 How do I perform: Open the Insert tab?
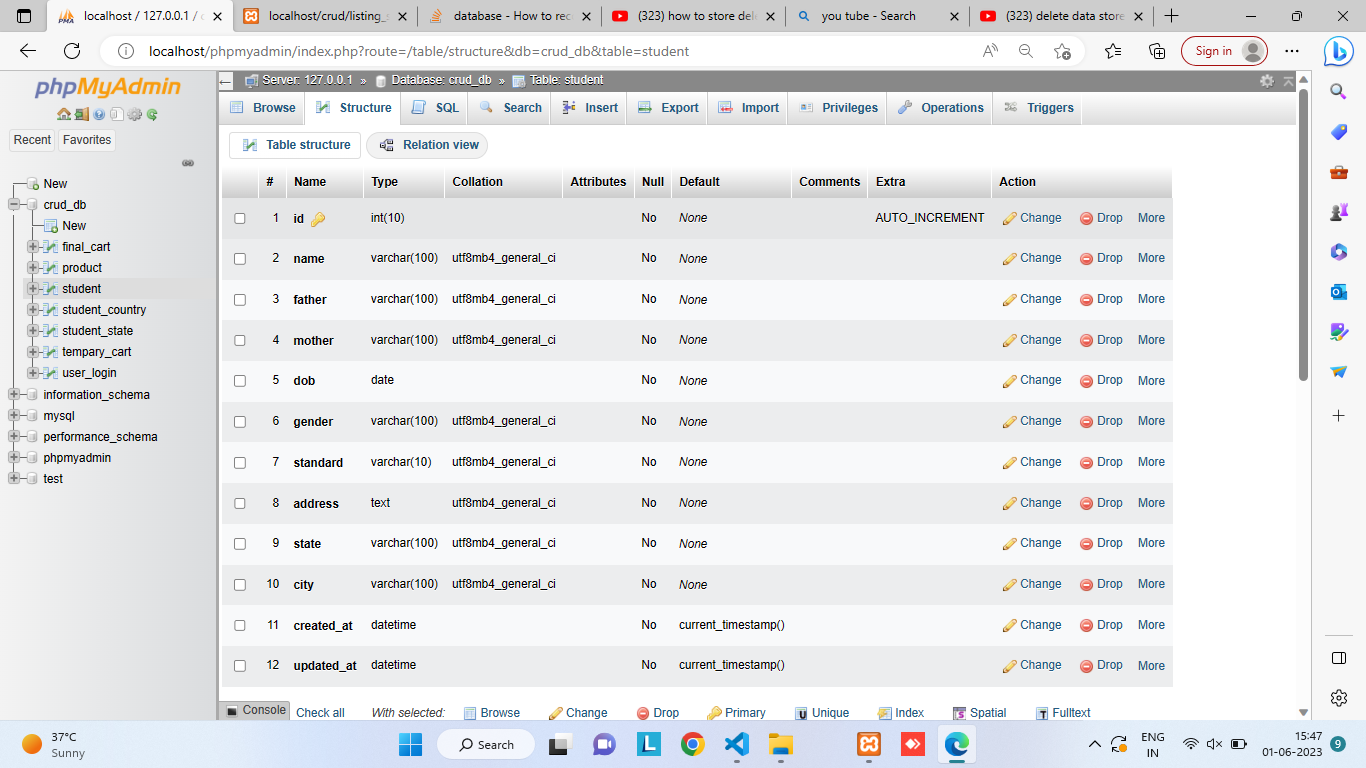pos(590,108)
